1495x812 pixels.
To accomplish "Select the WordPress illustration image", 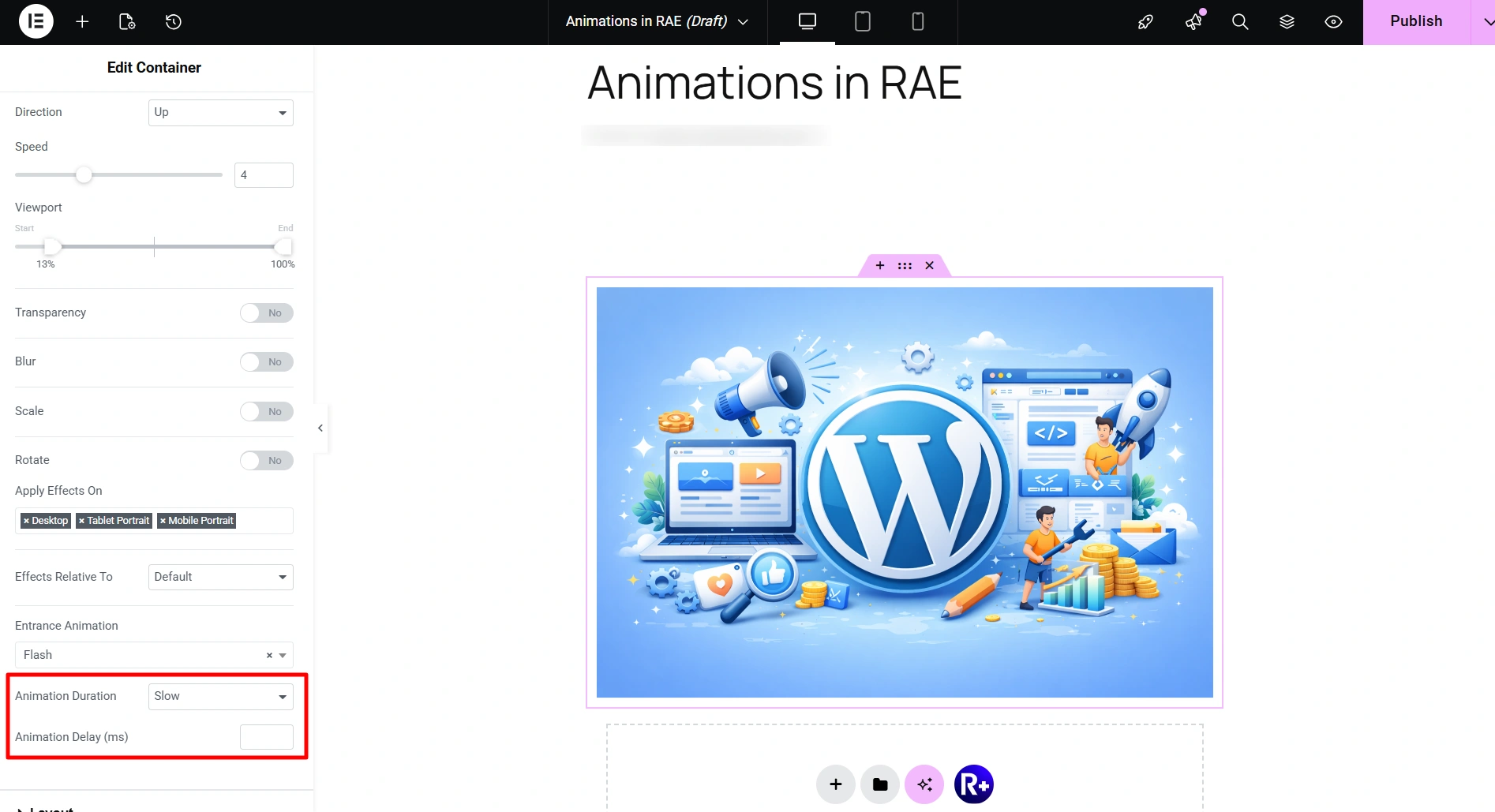I will pos(905,492).
